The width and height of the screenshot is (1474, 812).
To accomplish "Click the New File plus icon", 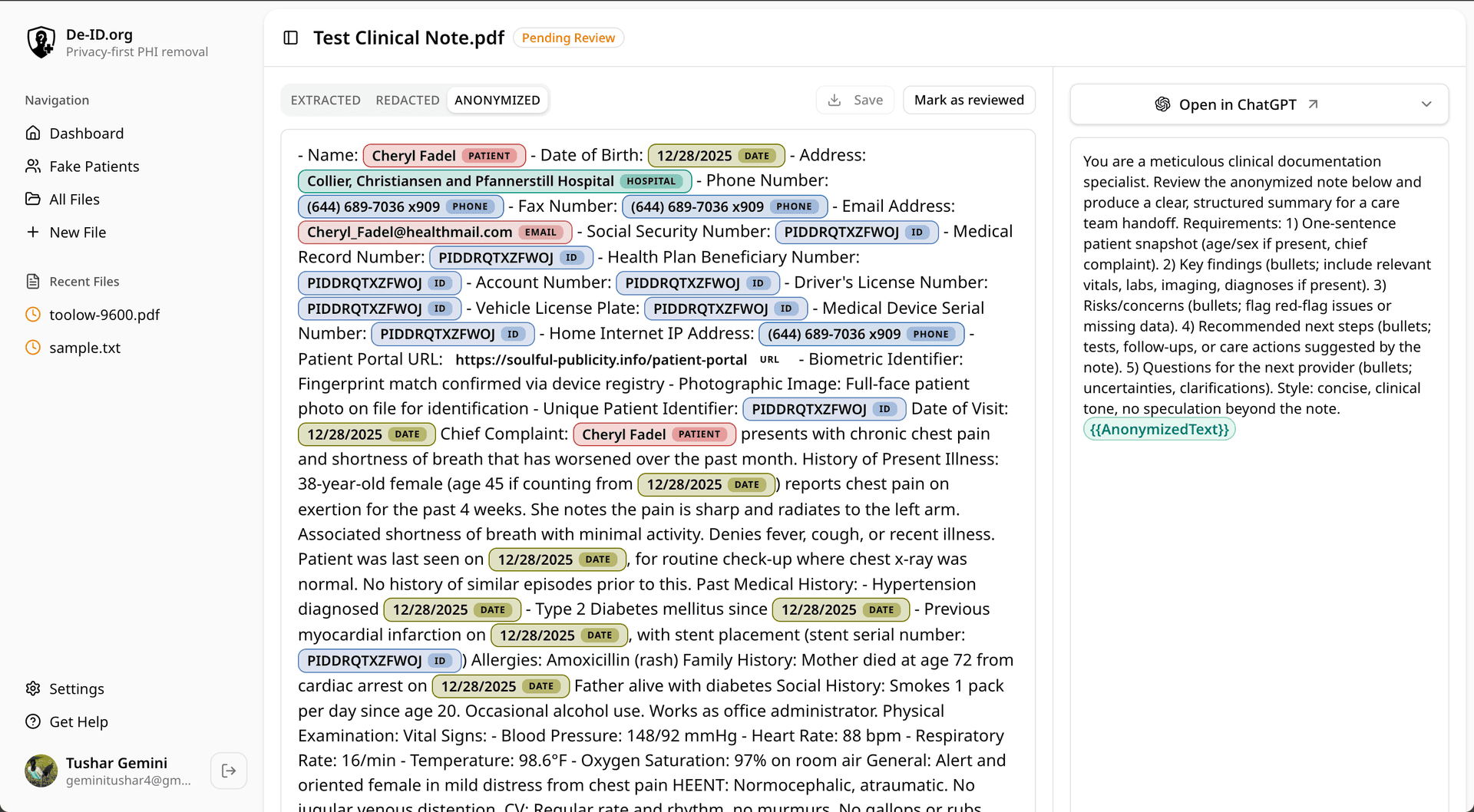I will pyautogui.click(x=33, y=233).
